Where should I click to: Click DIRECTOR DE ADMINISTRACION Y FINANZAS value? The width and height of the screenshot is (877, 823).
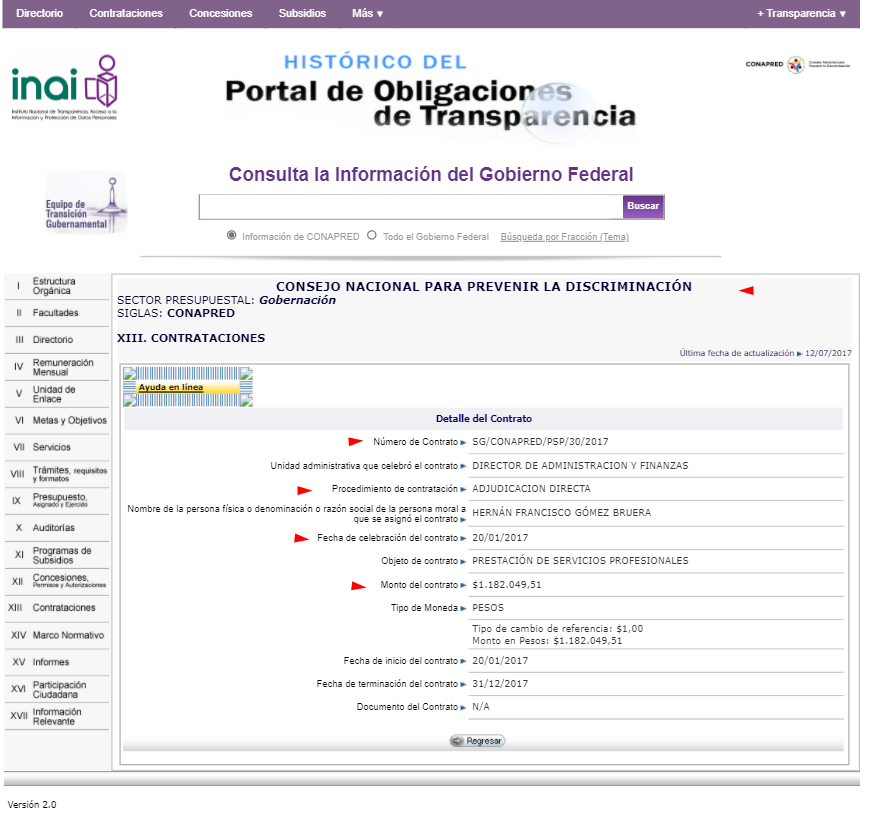(x=580, y=465)
